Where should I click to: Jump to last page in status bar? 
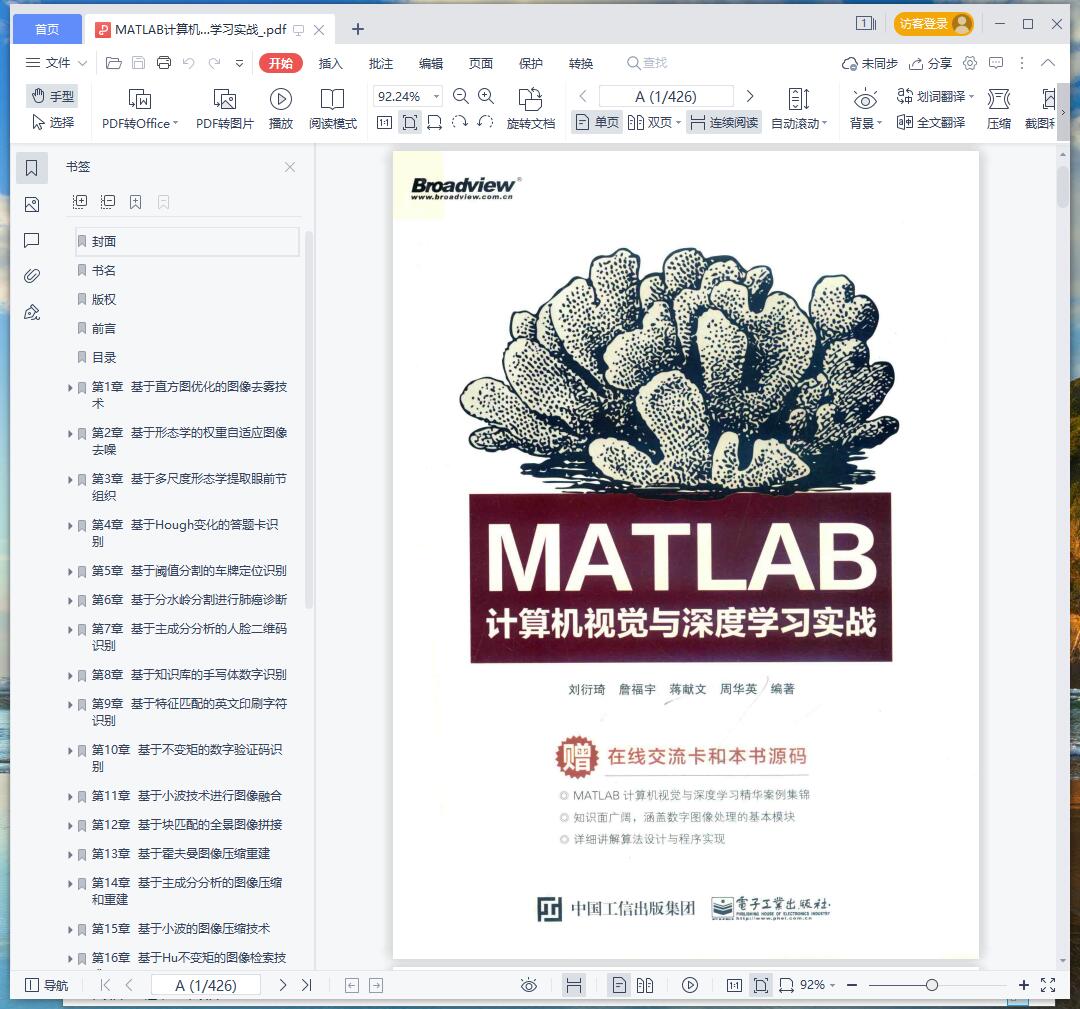pyautogui.click(x=307, y=985)
